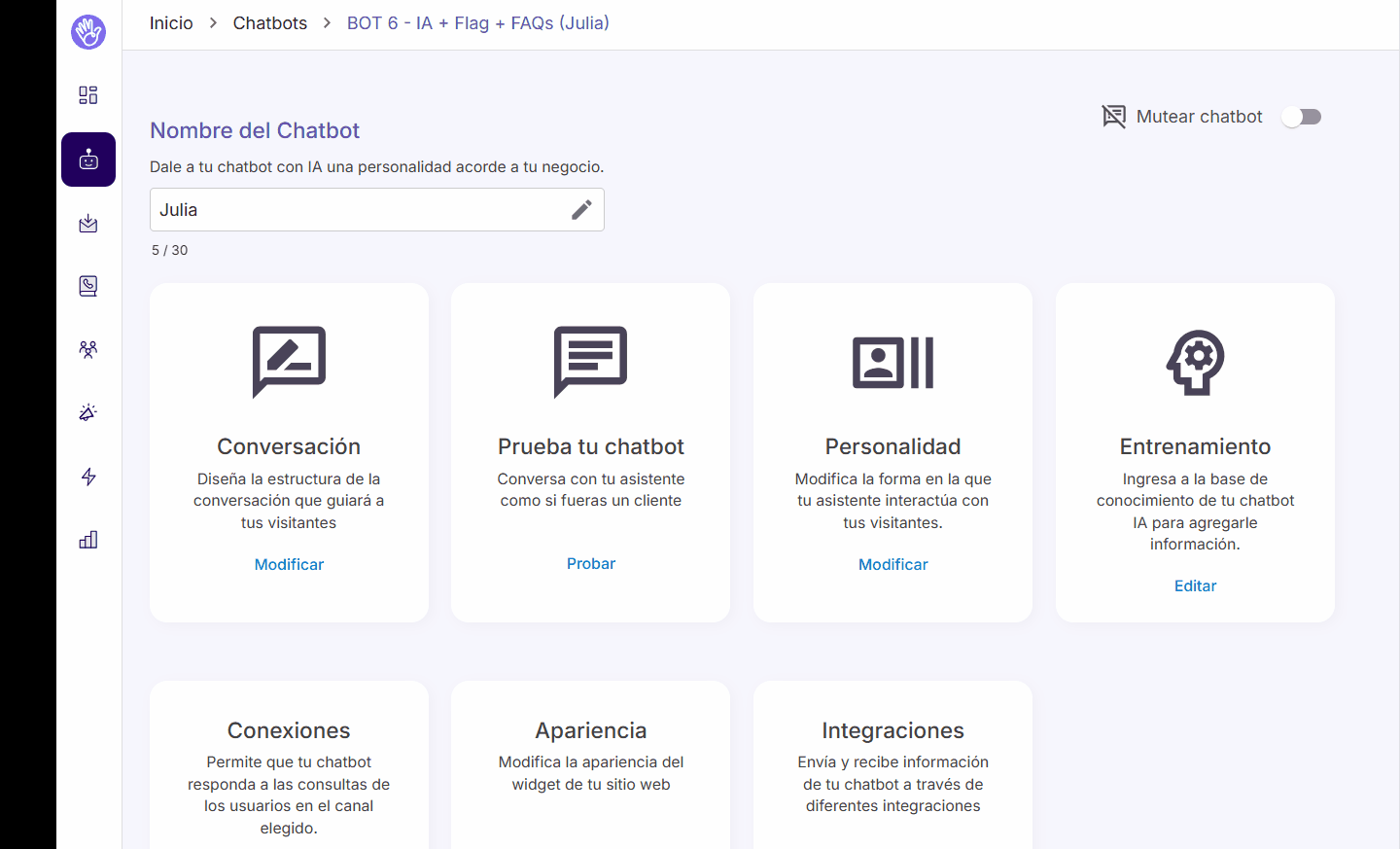Click the Personalidad profile card icon
Screen dimensions: 1400x849
(893, 363)
